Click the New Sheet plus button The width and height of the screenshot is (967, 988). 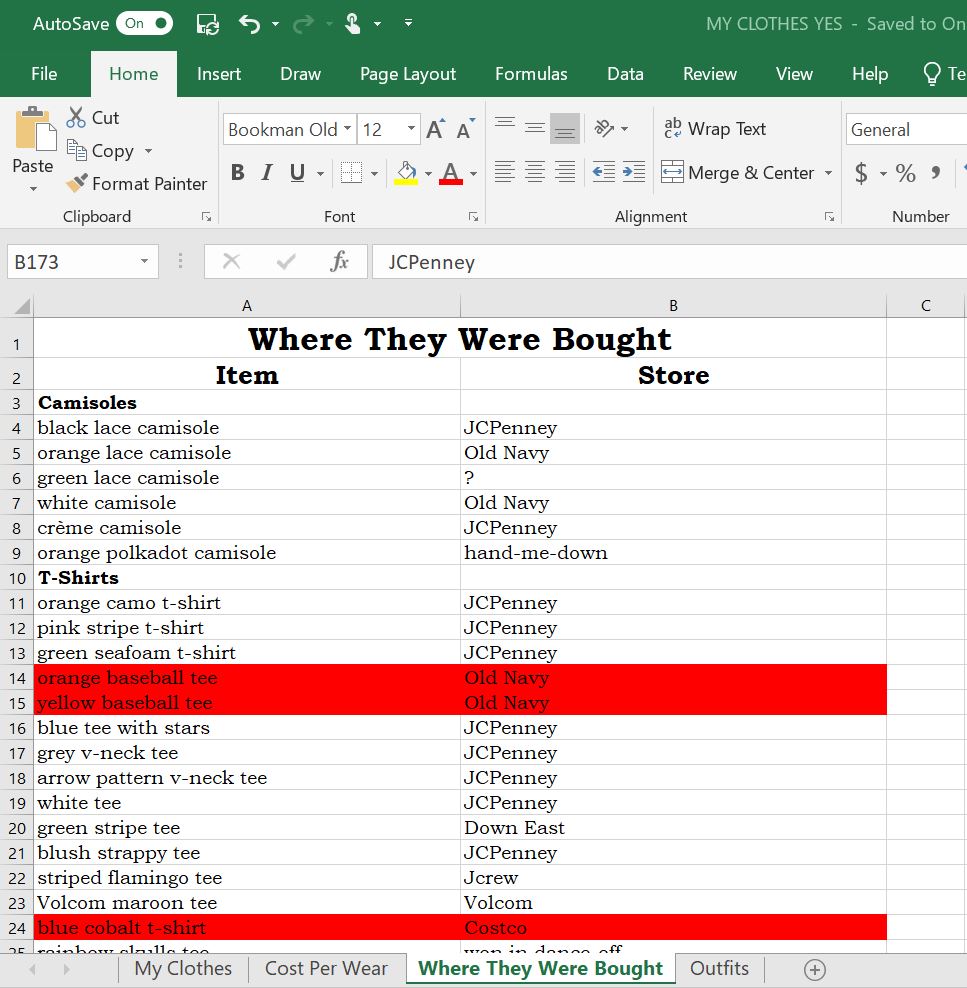coord(814,968)
